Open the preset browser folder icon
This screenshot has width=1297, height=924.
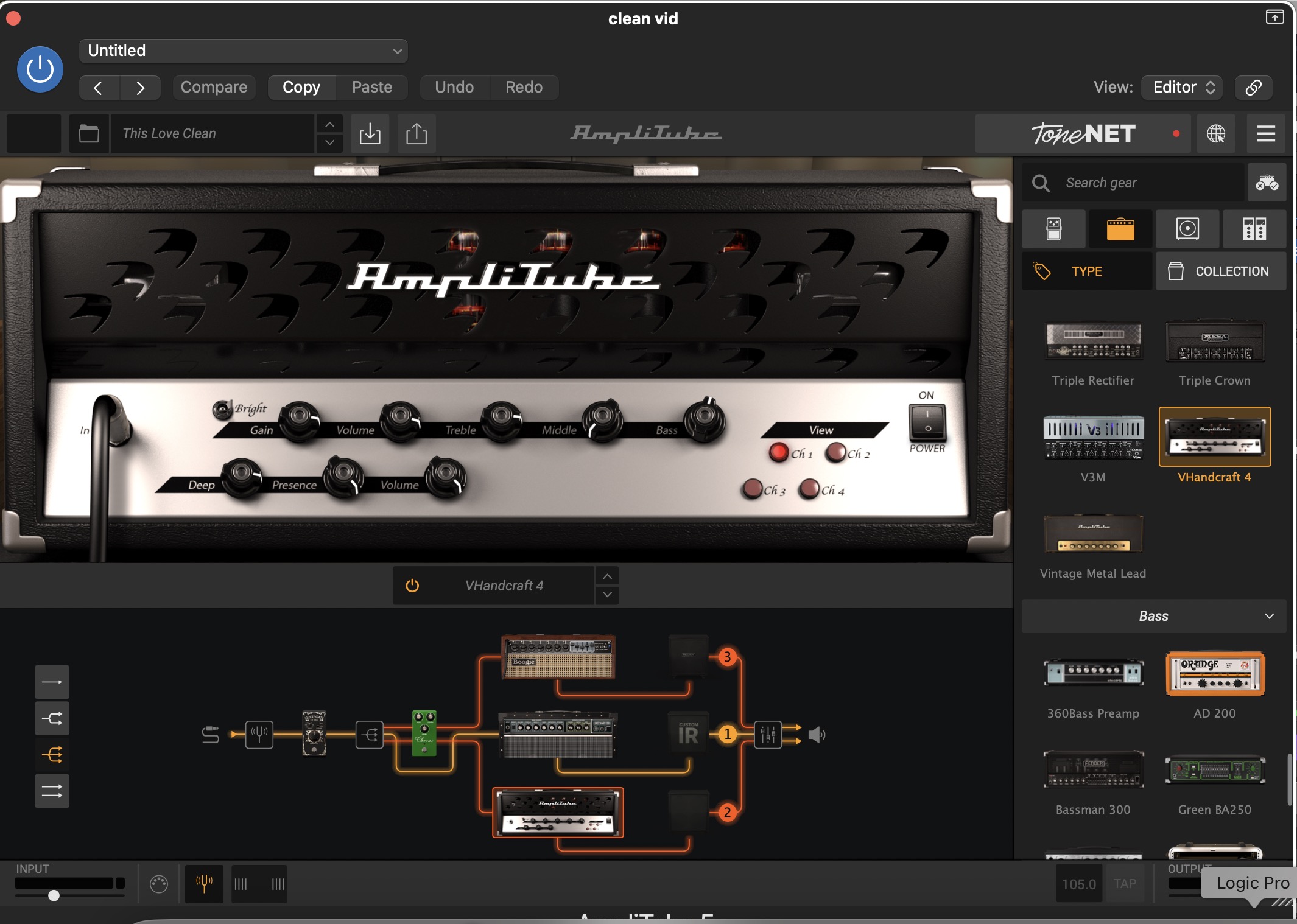(x=89, y=133)
